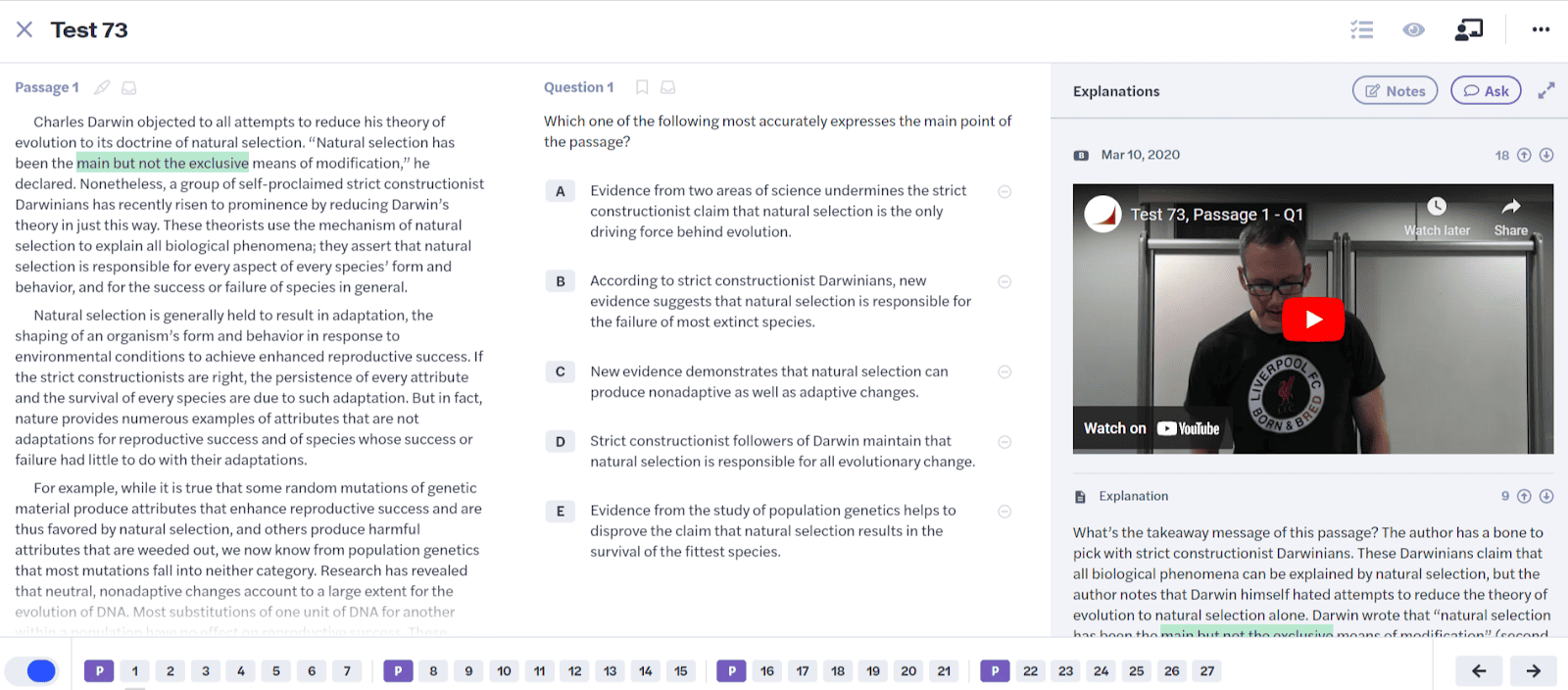Click the video title Test 73, Passage 1 - Q1
Image resolution: width=1568 pixels, height=690 pixels.
click(x=1216, y=215)
